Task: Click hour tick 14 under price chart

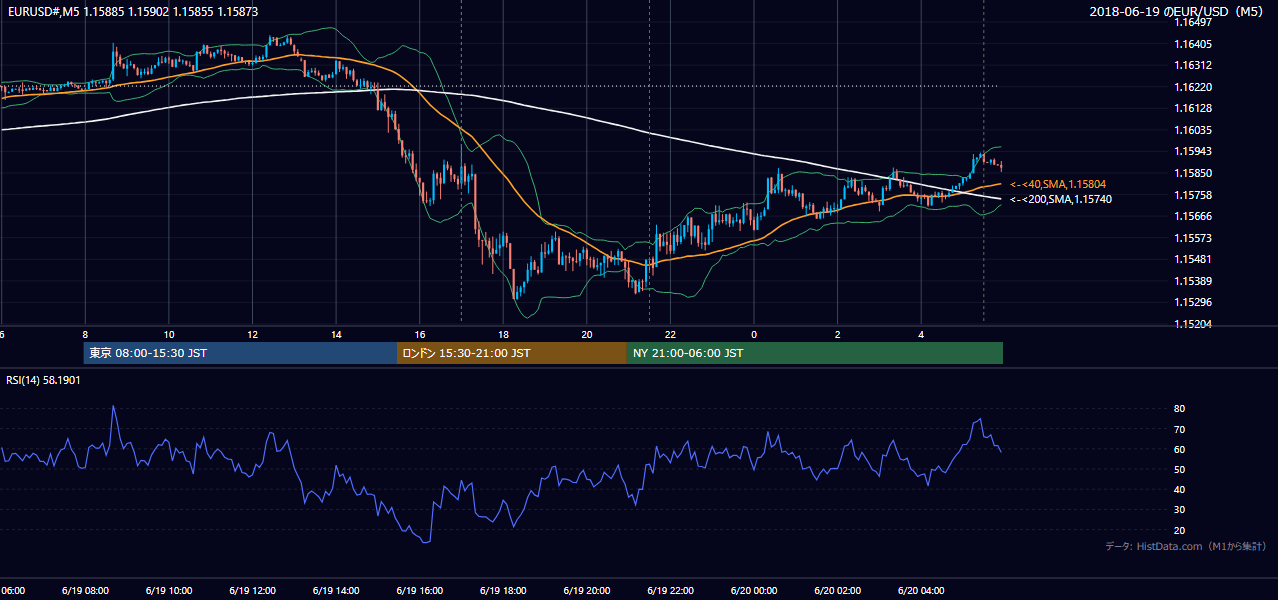Action: [x=336, y=334]
